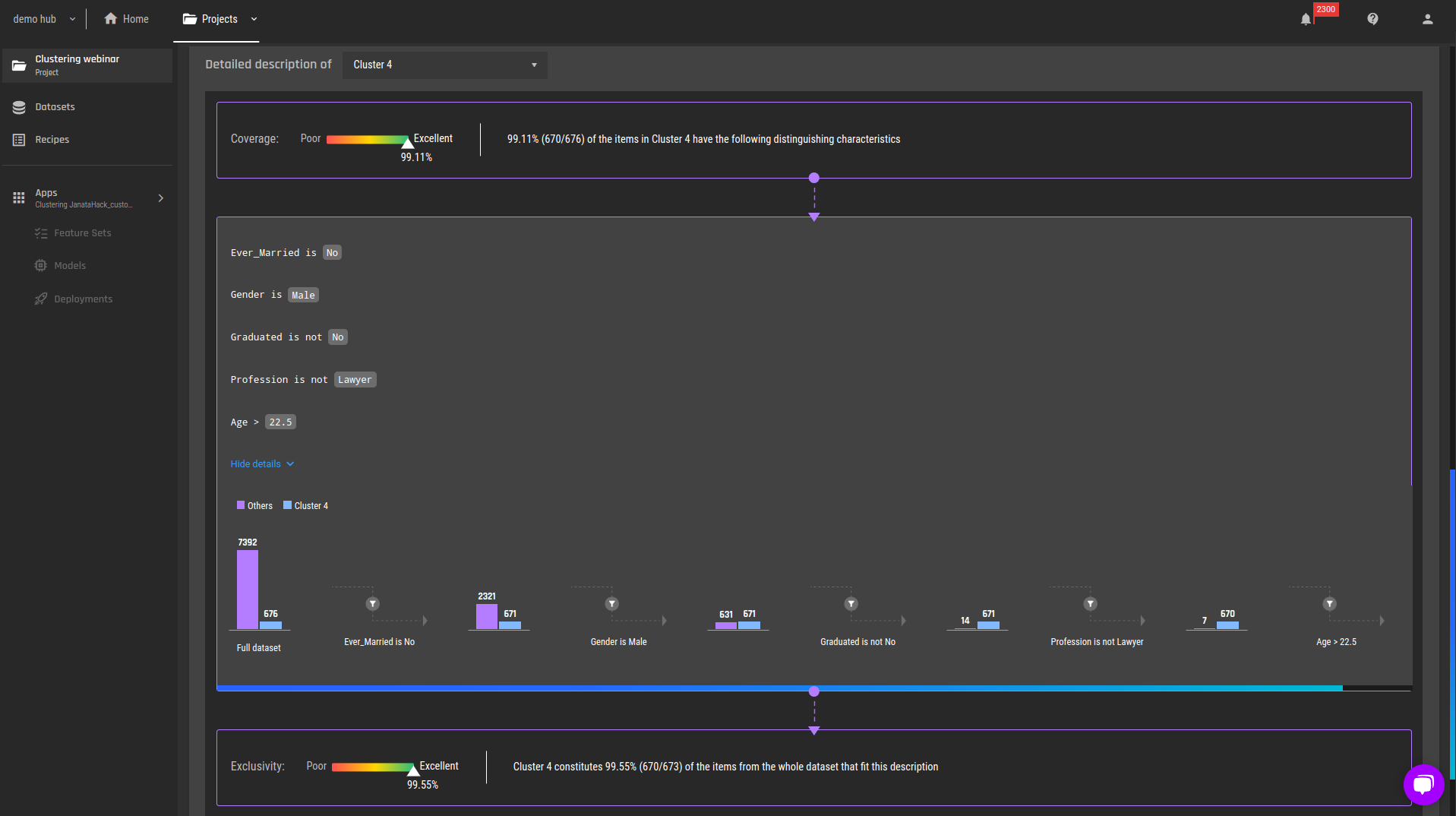Expand the Projects menu chevron
This screenshot has width=1456, height=816.
tap(254, 19)
